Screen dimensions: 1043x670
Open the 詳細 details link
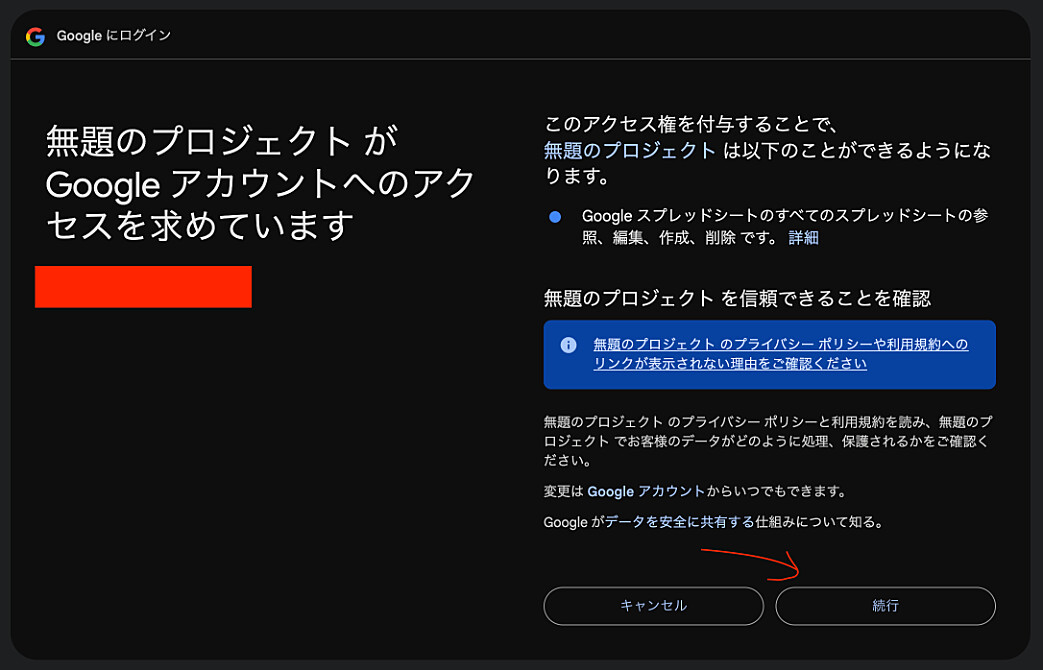[803, 238]
